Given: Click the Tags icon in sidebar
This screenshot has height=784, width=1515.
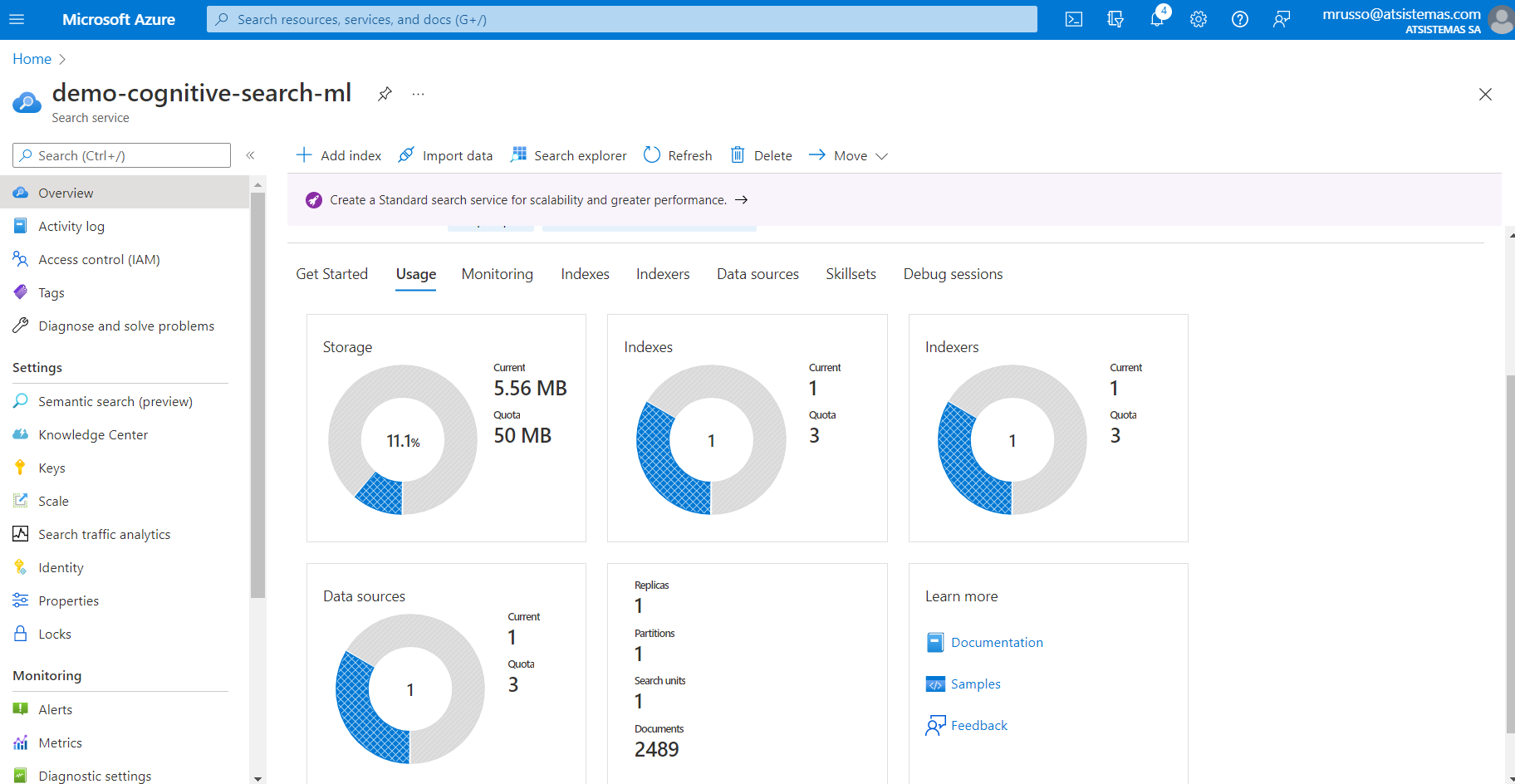Looking at the screenshot, I should tap(21, 292).
